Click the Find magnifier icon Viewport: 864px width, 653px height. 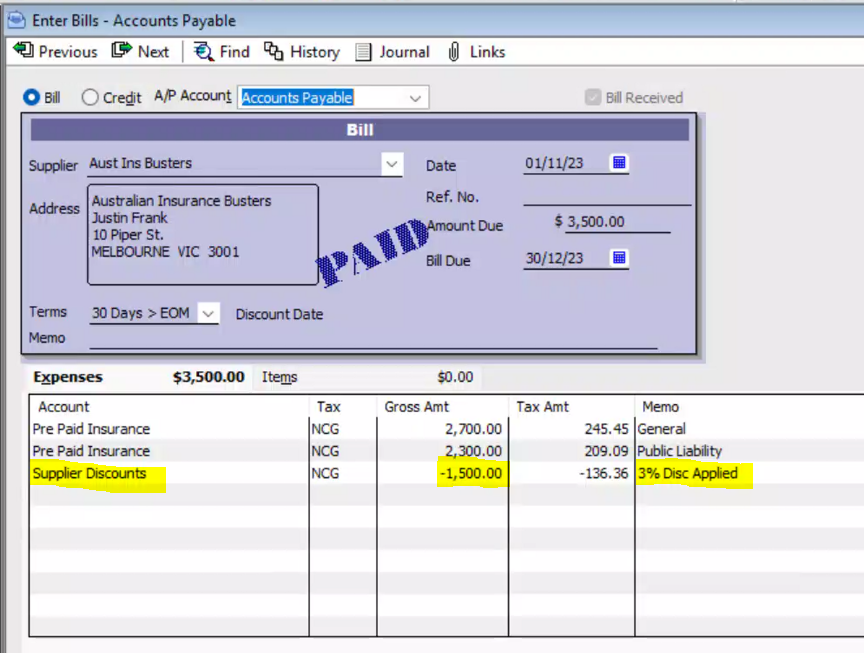(x=203, y=51)
